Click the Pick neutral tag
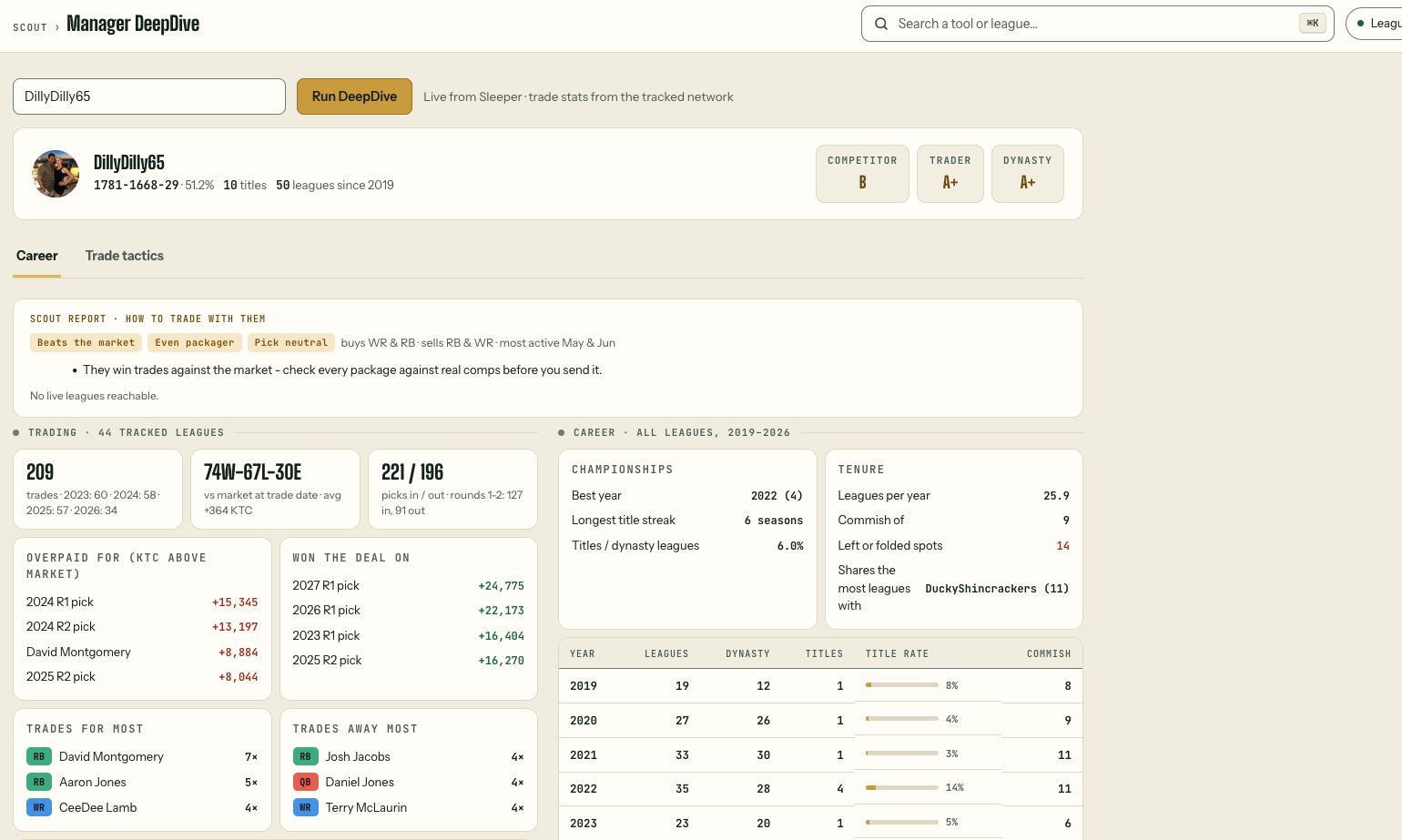 (291, 343)
